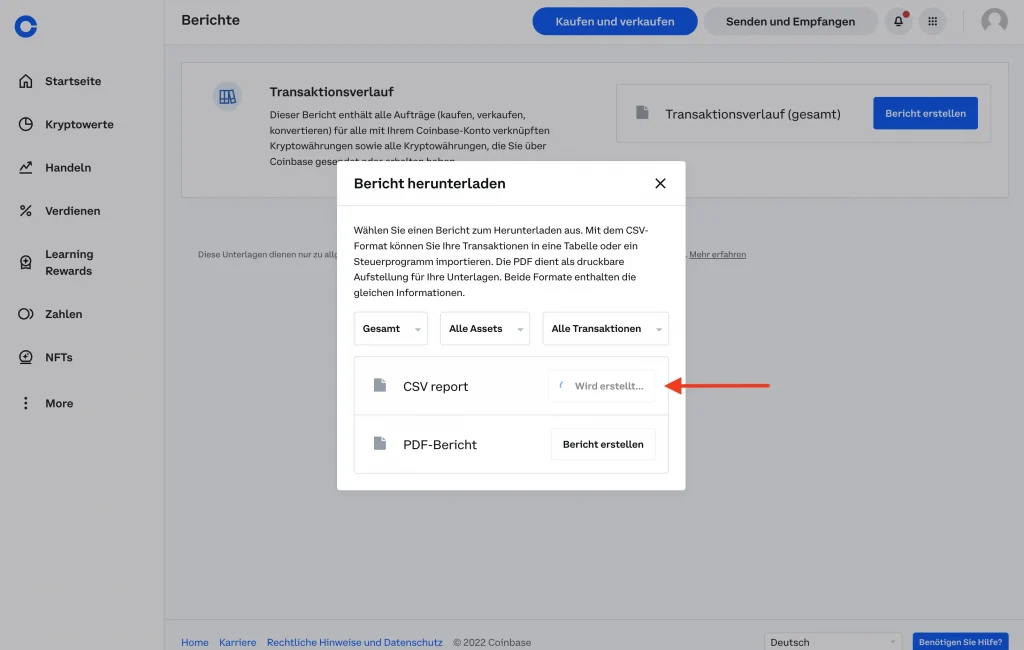
Task: Expand the More sidebar menu
Action: [x=58, y=403]
